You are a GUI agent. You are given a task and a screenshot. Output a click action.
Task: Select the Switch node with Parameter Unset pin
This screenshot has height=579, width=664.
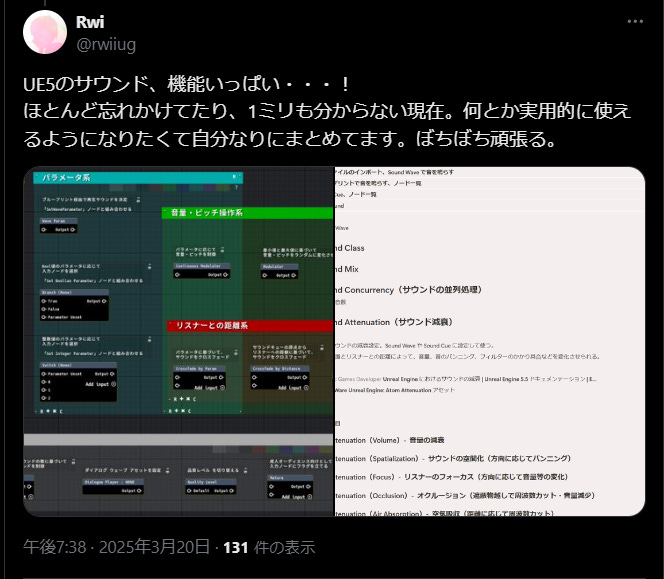pos(78,382)
